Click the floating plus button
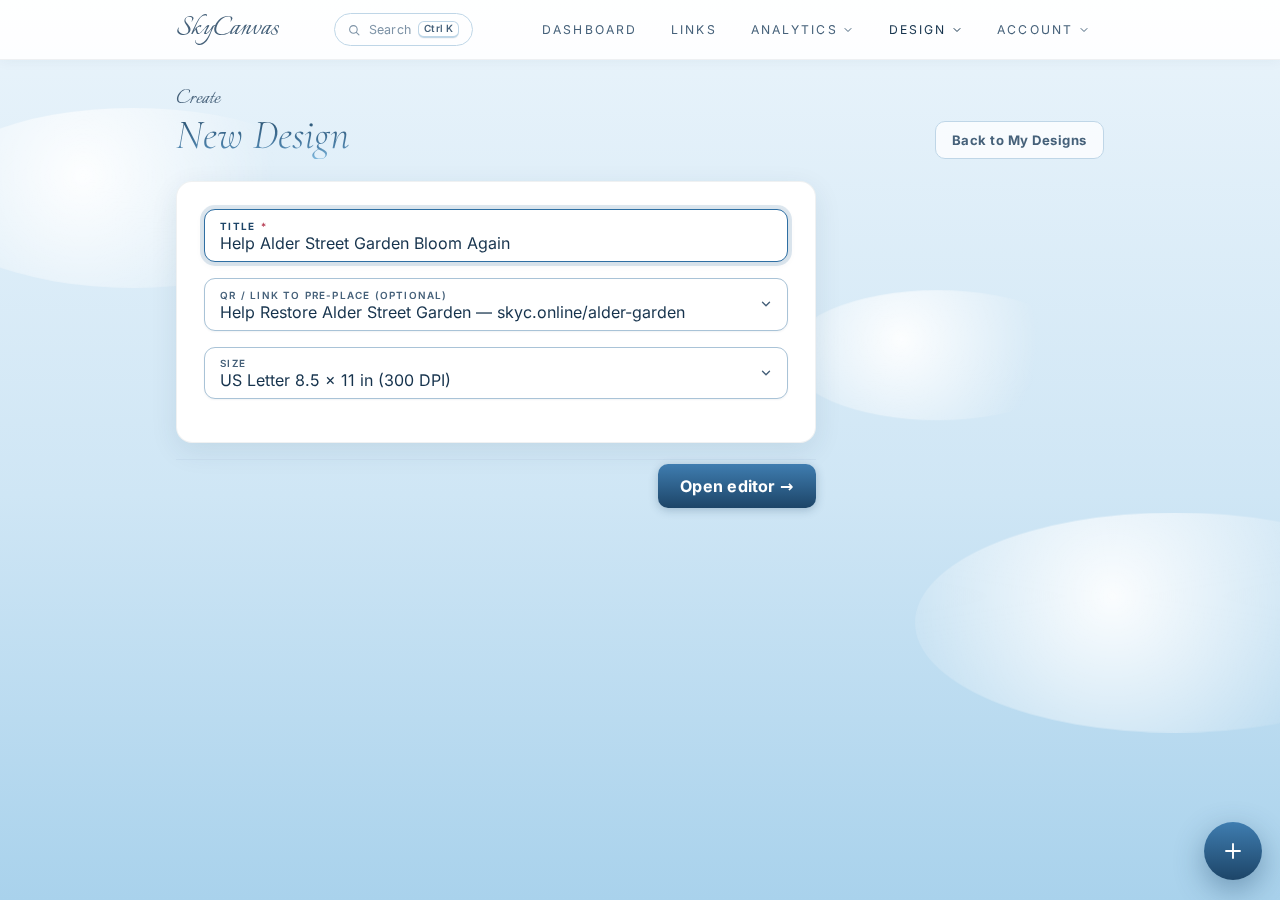The image size is (1280, 900). click(1233, 851)
